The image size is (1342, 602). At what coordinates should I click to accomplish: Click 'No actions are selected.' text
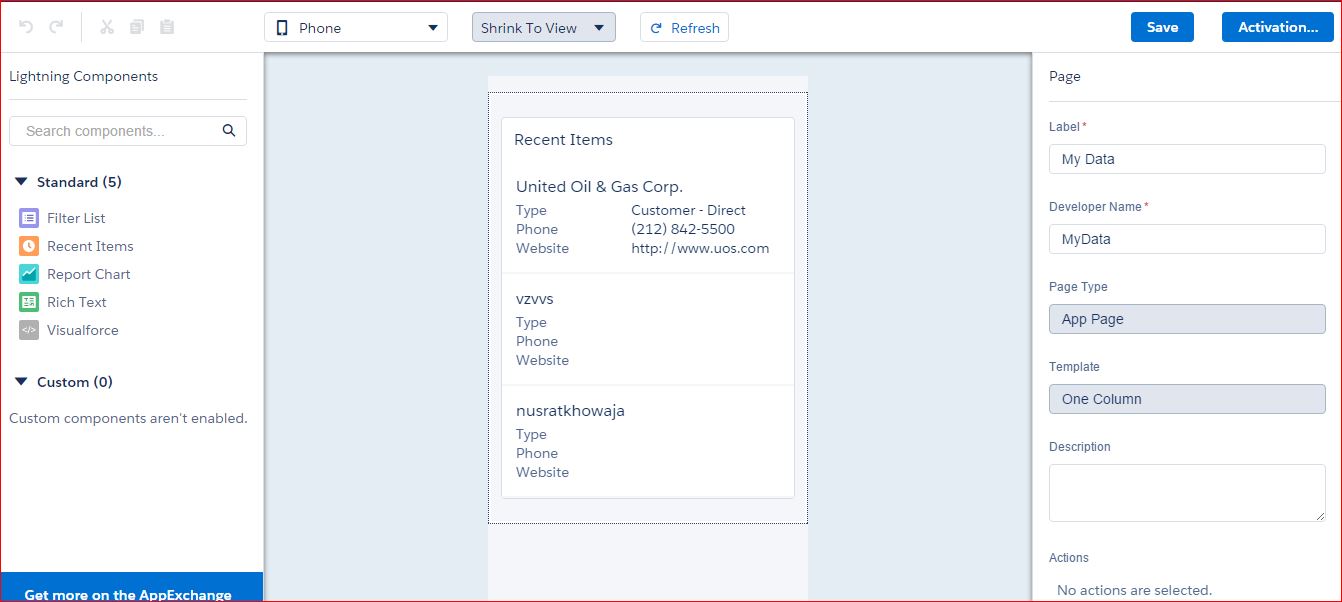point(1134,590)
